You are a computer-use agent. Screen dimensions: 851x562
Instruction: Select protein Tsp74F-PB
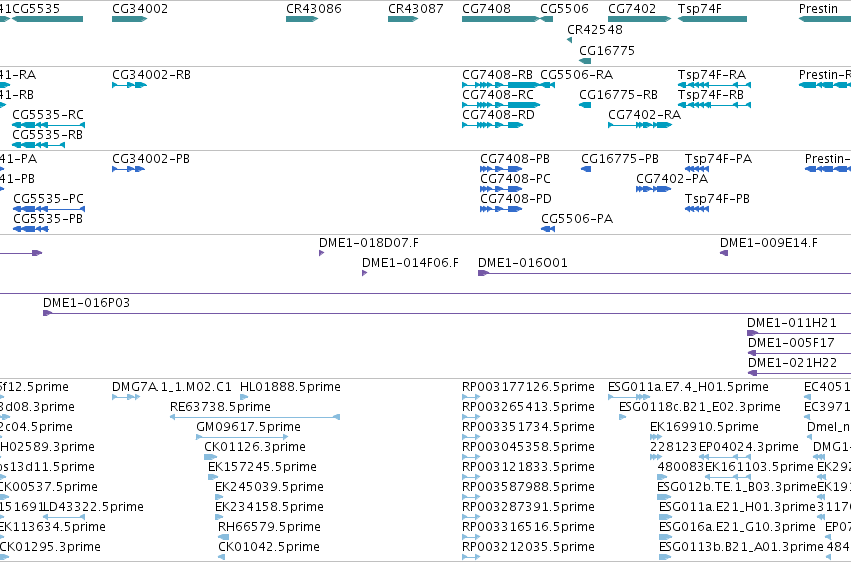click(697, 209)
